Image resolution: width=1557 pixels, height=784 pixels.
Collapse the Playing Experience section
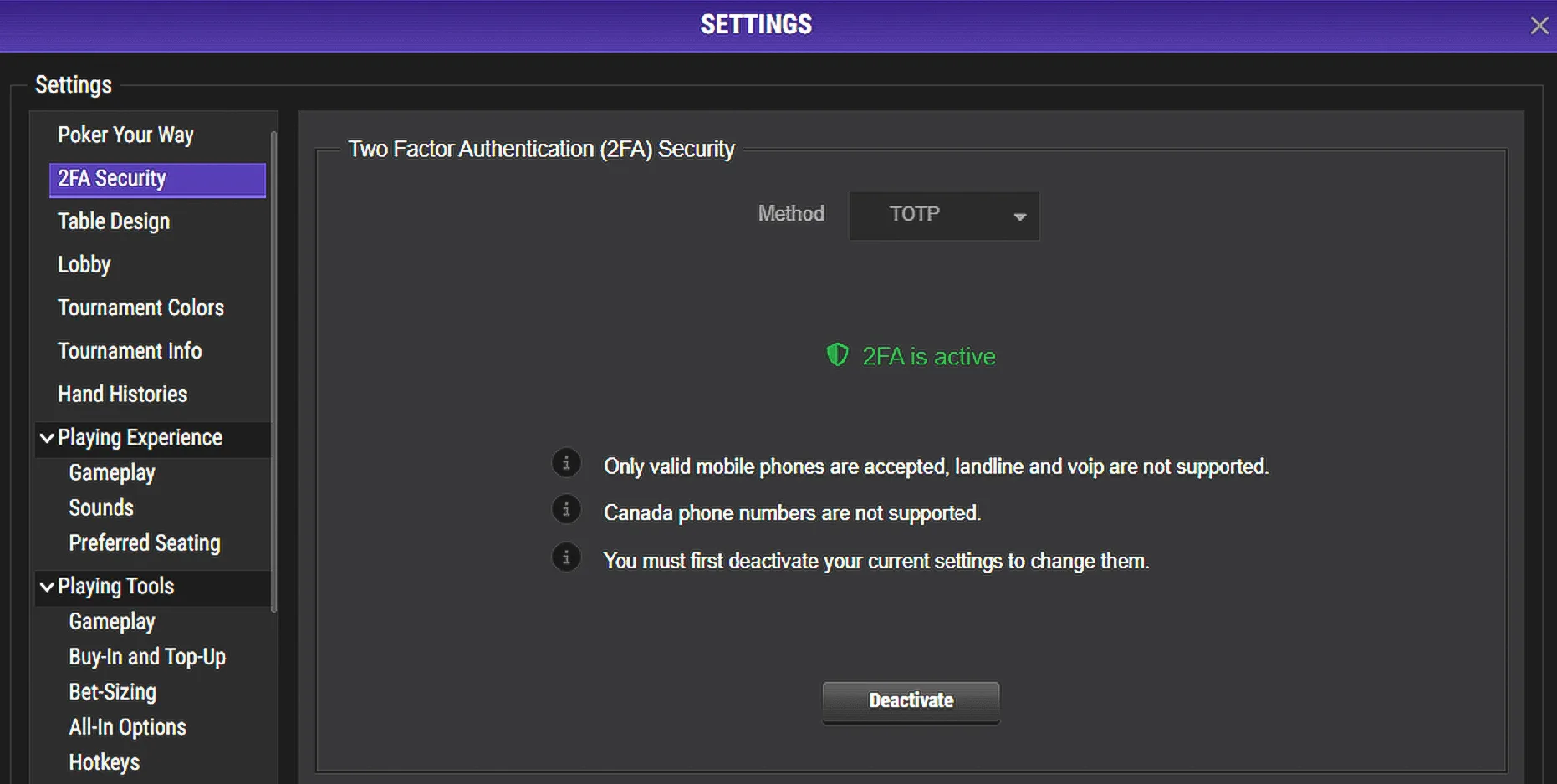pos(48,438)
